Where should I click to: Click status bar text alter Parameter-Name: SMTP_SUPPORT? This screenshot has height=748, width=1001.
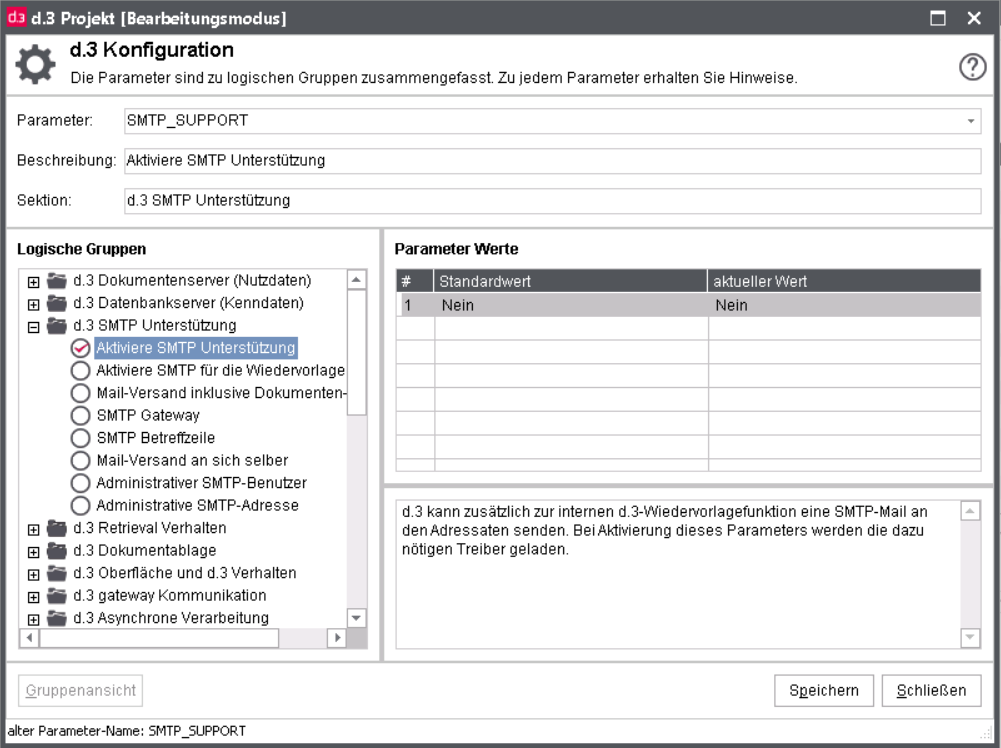(x=126, y=731)
